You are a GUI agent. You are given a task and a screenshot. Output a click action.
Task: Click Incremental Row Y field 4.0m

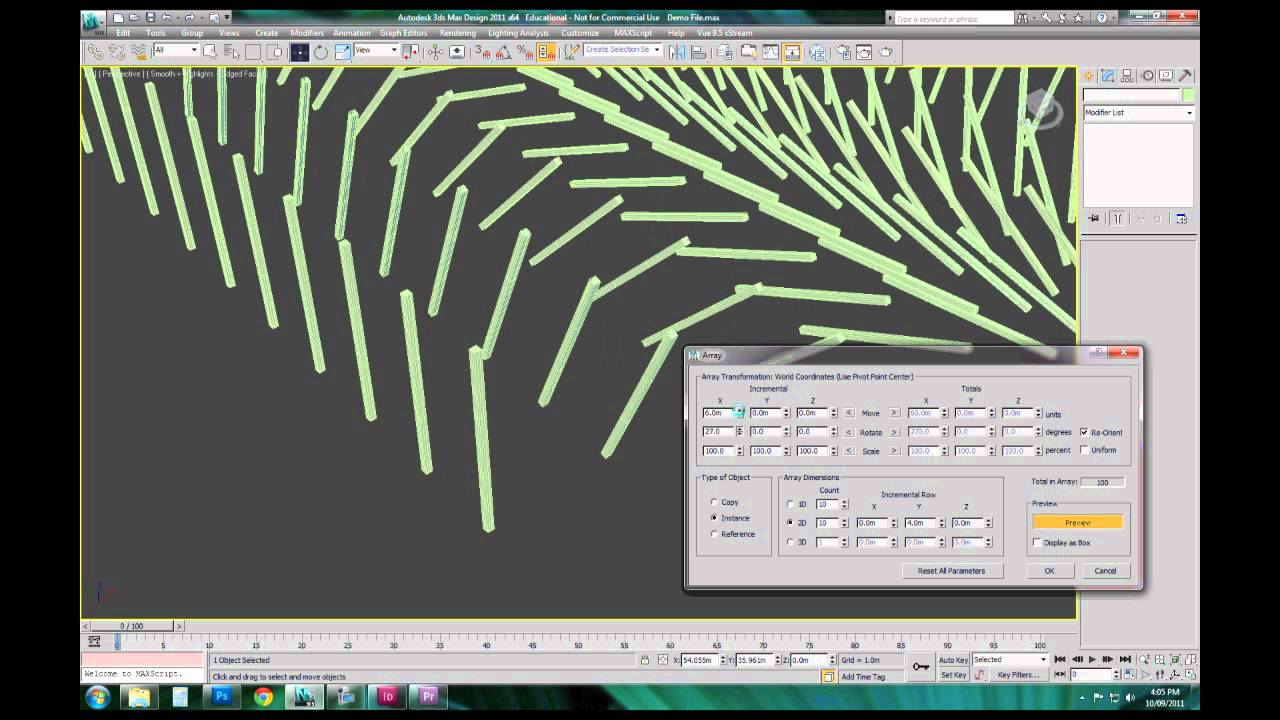click(x=919, y=523)
